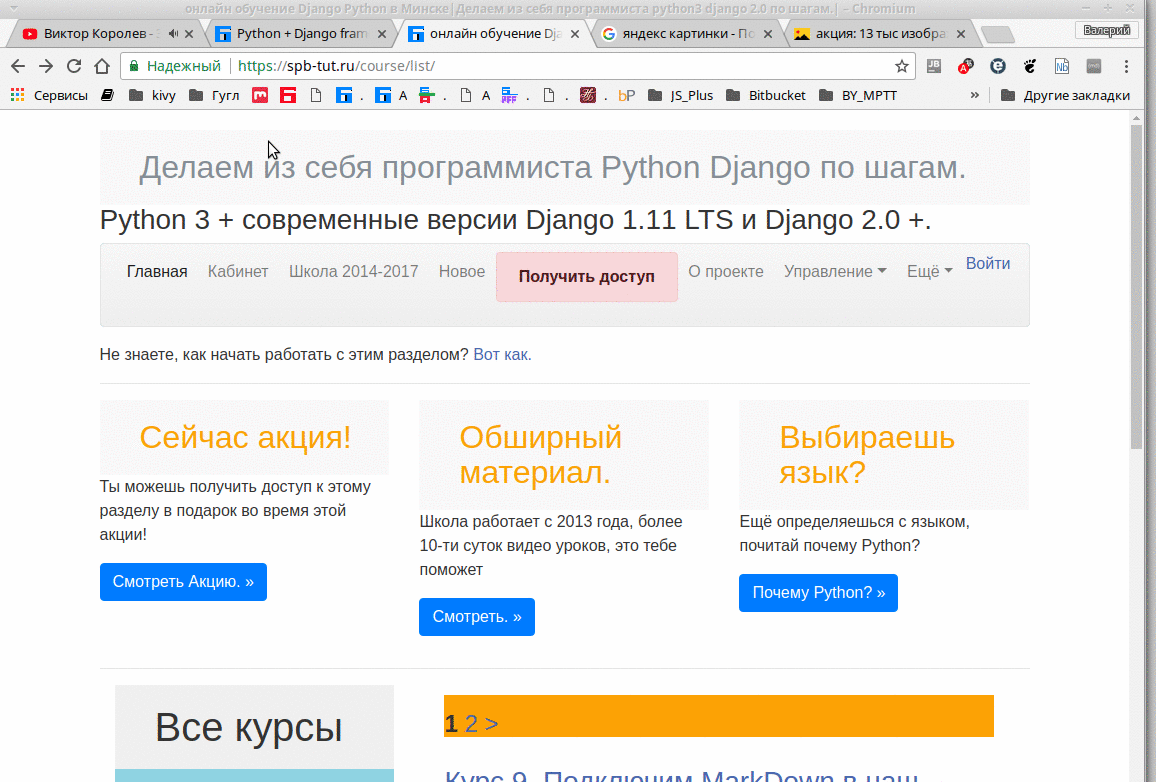The image size is (1156, 782).
Task: Expand the Управление dropdown menu
Action: 835,271
